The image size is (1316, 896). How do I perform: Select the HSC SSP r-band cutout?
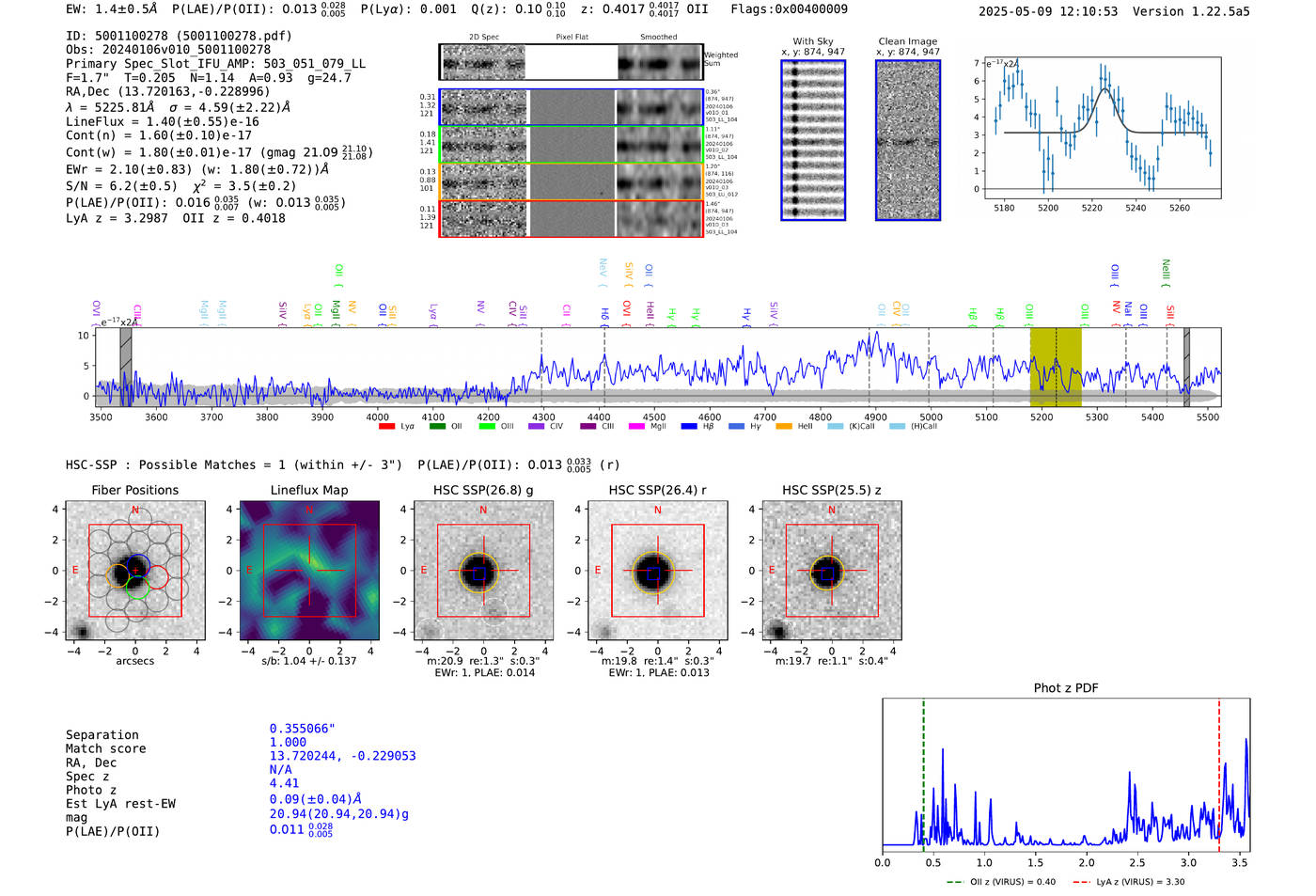(x=657, y=571)
